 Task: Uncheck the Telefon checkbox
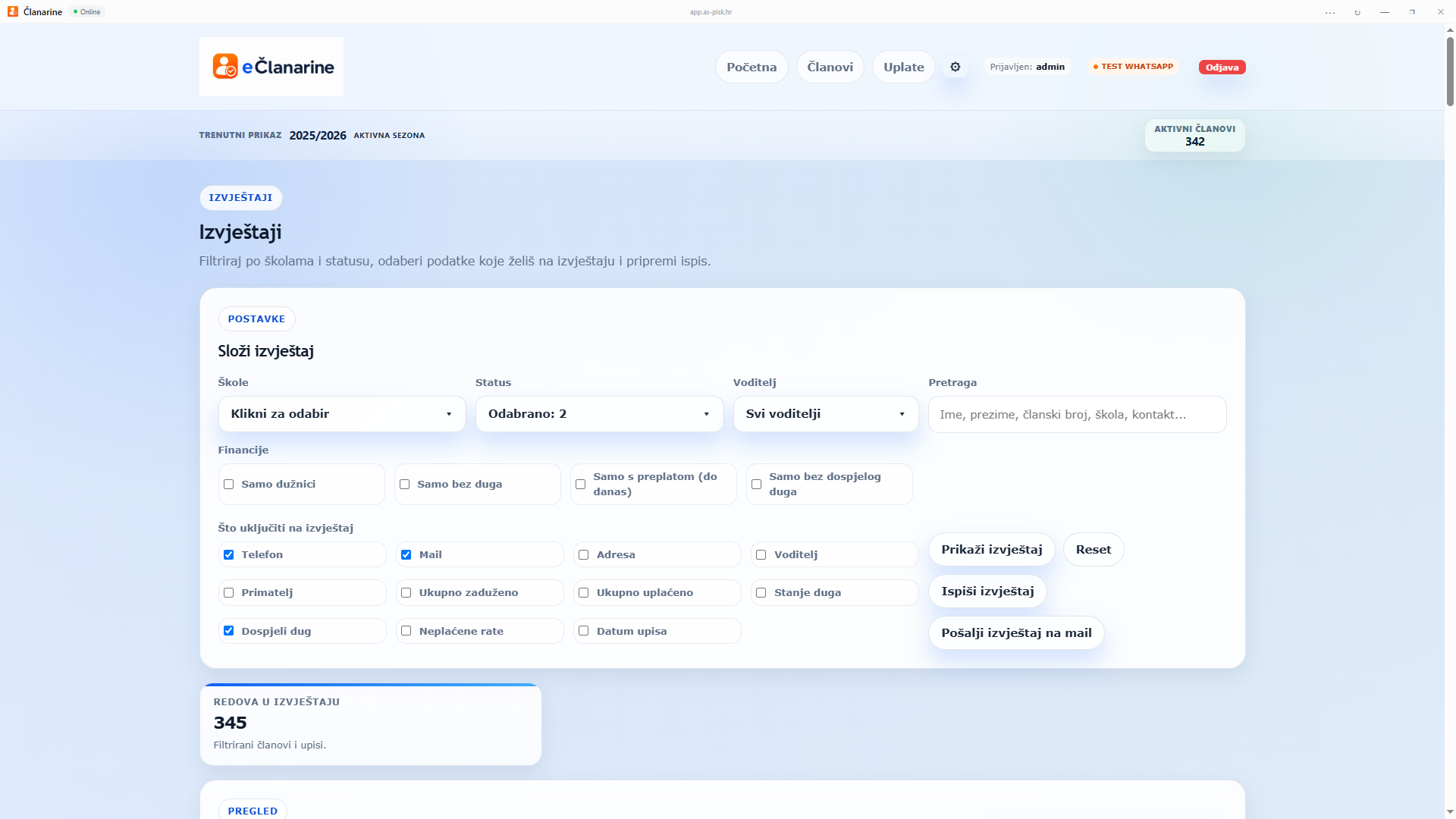point(228,554)
